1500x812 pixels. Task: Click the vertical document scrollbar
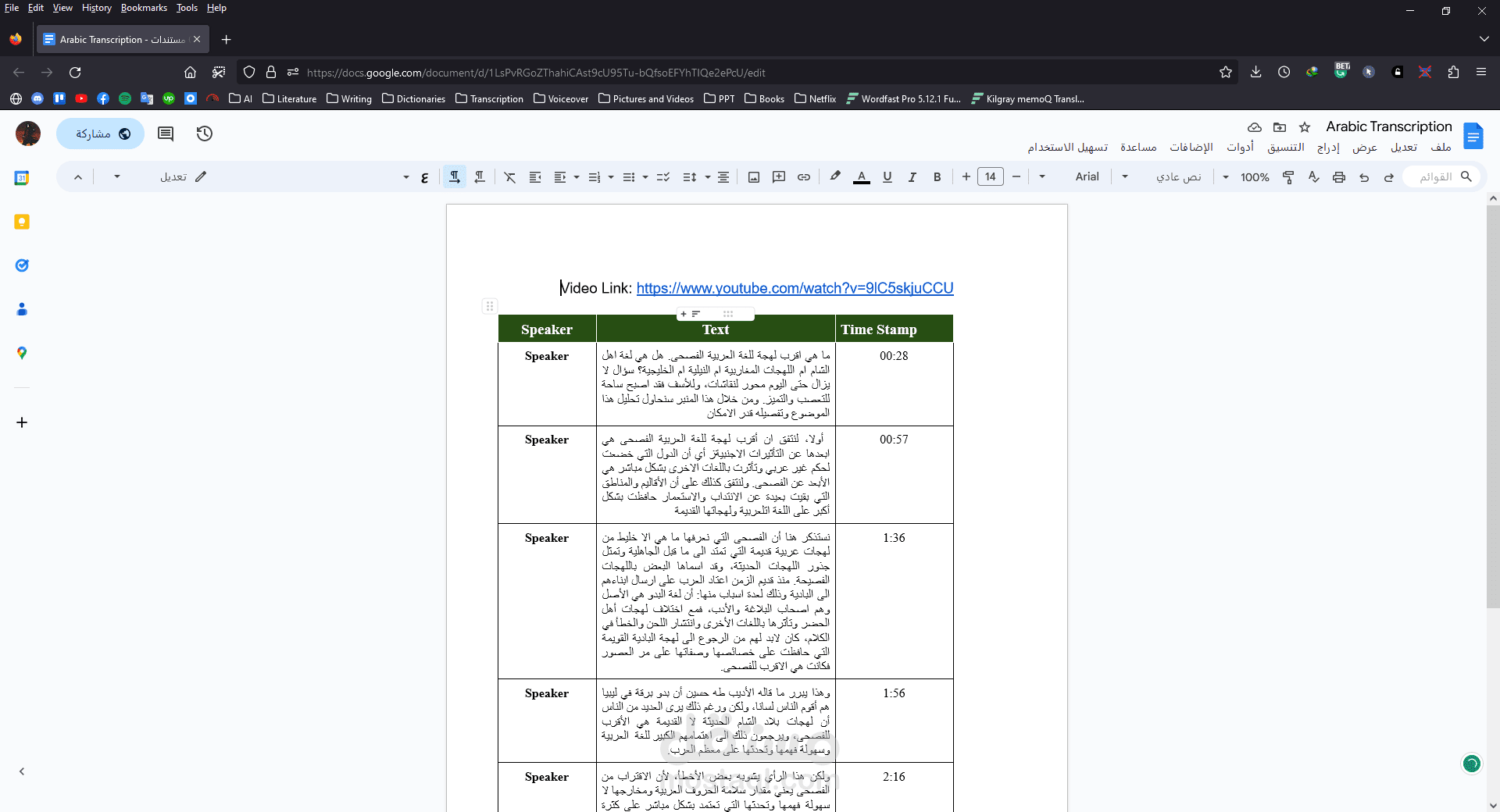(x=1492, y=406)
